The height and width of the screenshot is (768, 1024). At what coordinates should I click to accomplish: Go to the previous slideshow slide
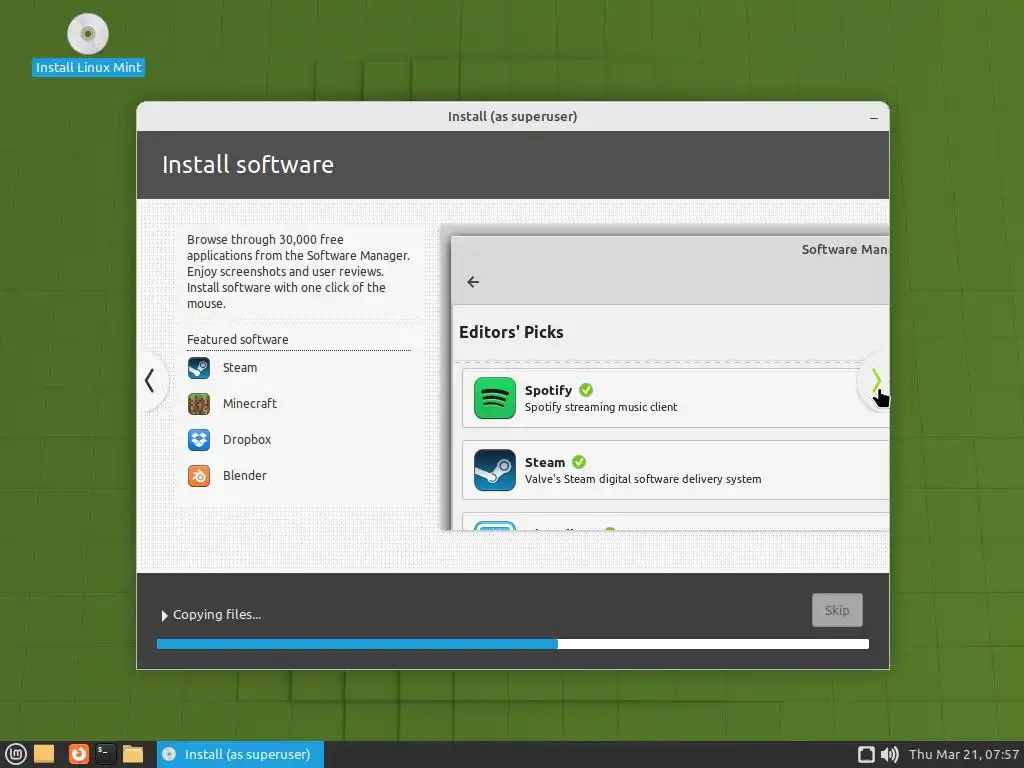click(150, 380)
